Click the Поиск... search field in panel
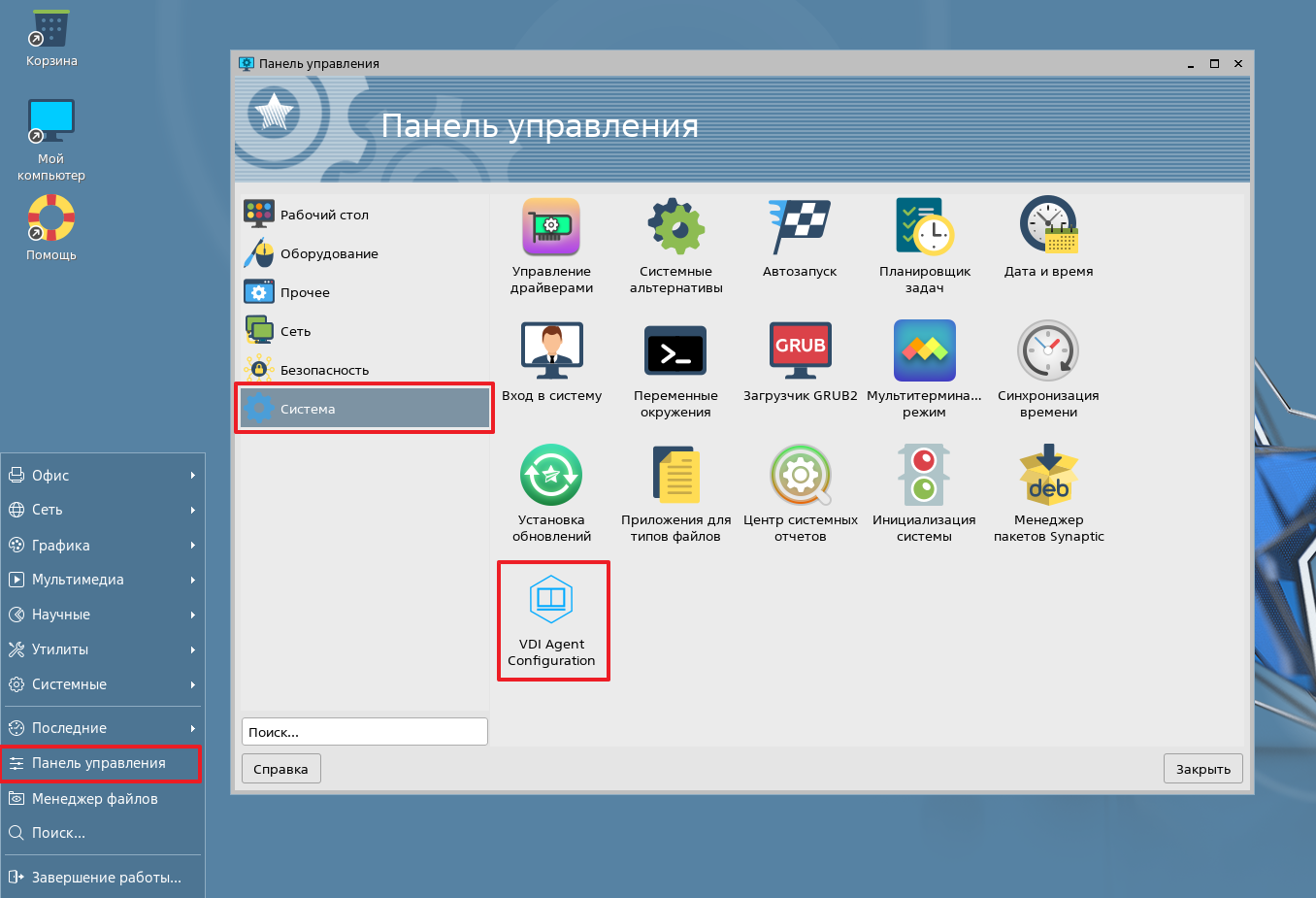Screen dimensions: 1316x898 point(364,732)
